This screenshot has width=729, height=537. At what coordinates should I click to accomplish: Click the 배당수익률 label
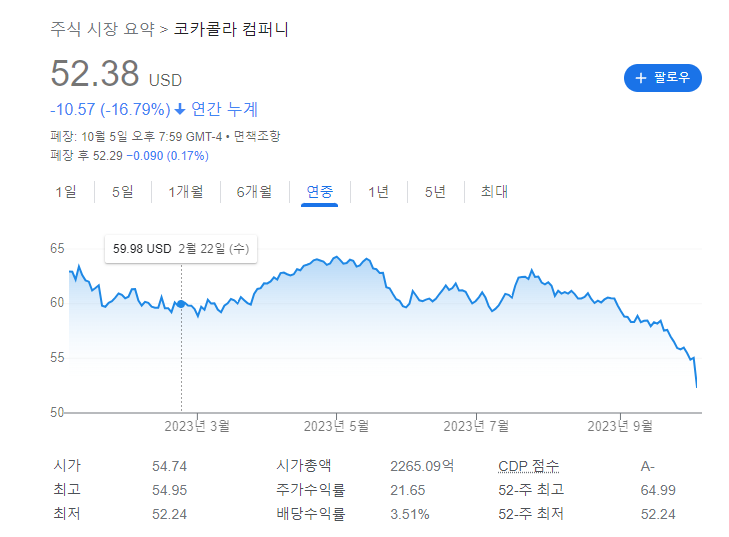pyautogui.click(x=311, y=514)
